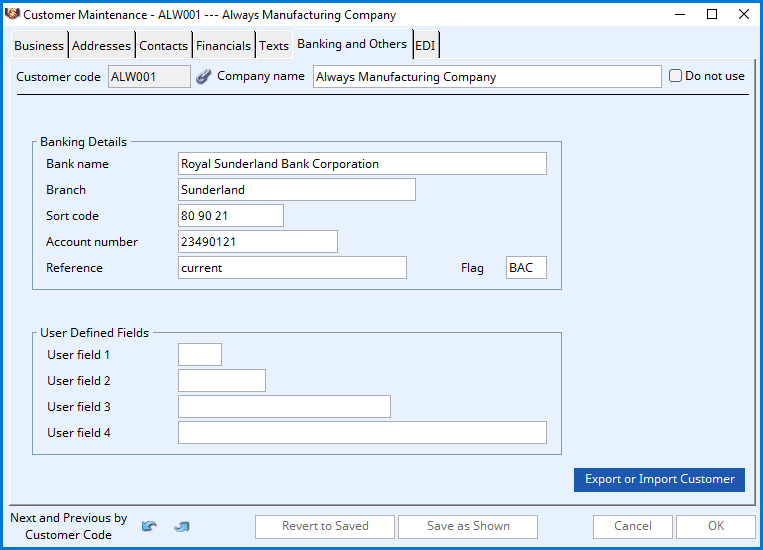Click the Revert to Saved button
The image size is (763, 550).
click(325, 527)
